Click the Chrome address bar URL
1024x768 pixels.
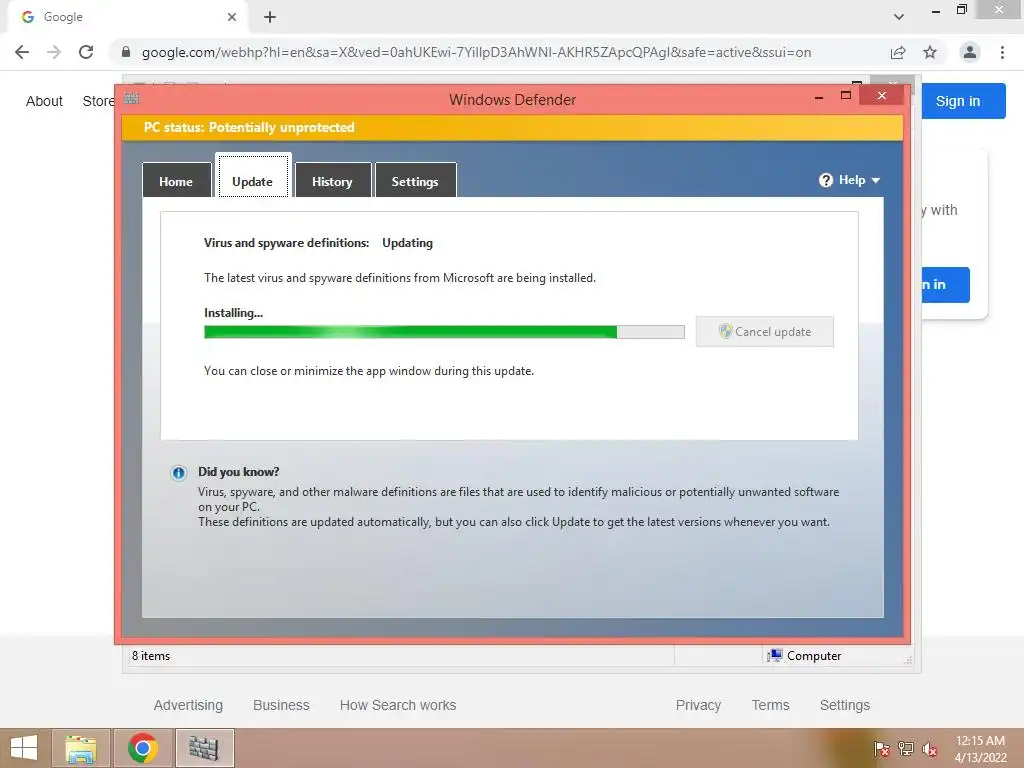(x=476, y=52)
